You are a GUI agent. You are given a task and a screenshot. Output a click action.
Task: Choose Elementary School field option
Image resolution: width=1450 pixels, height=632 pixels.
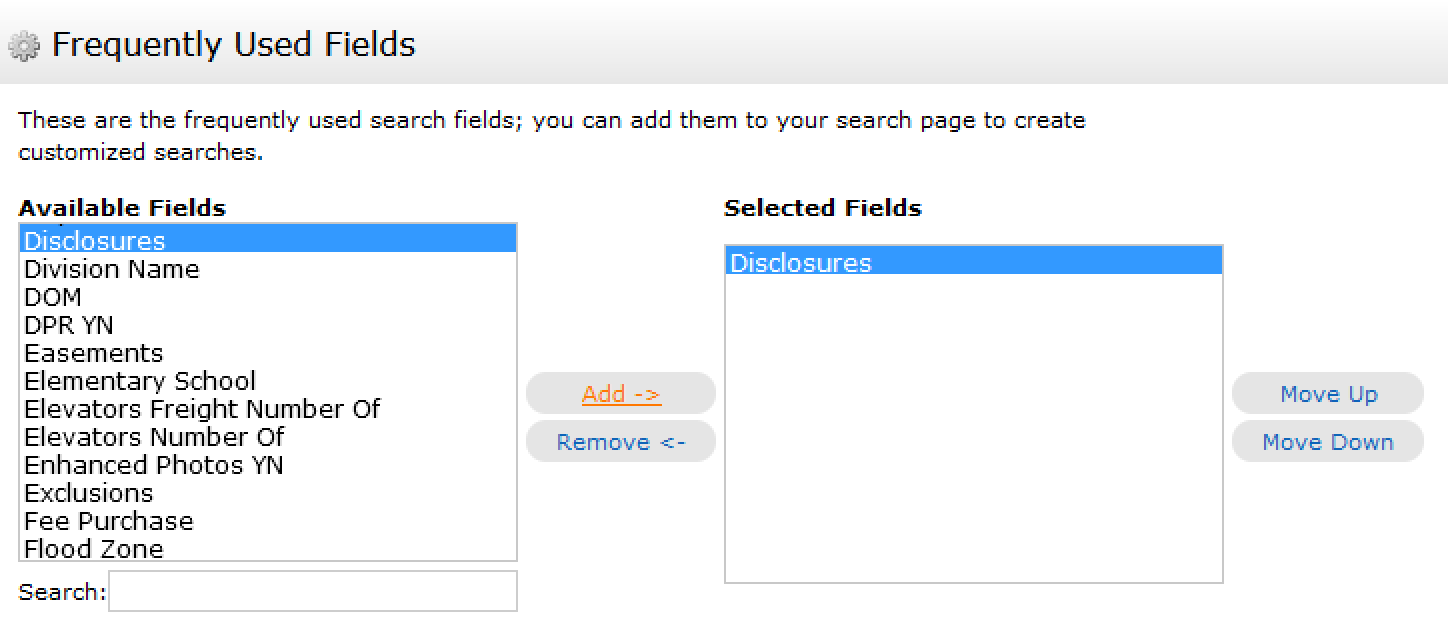point(268,381)
